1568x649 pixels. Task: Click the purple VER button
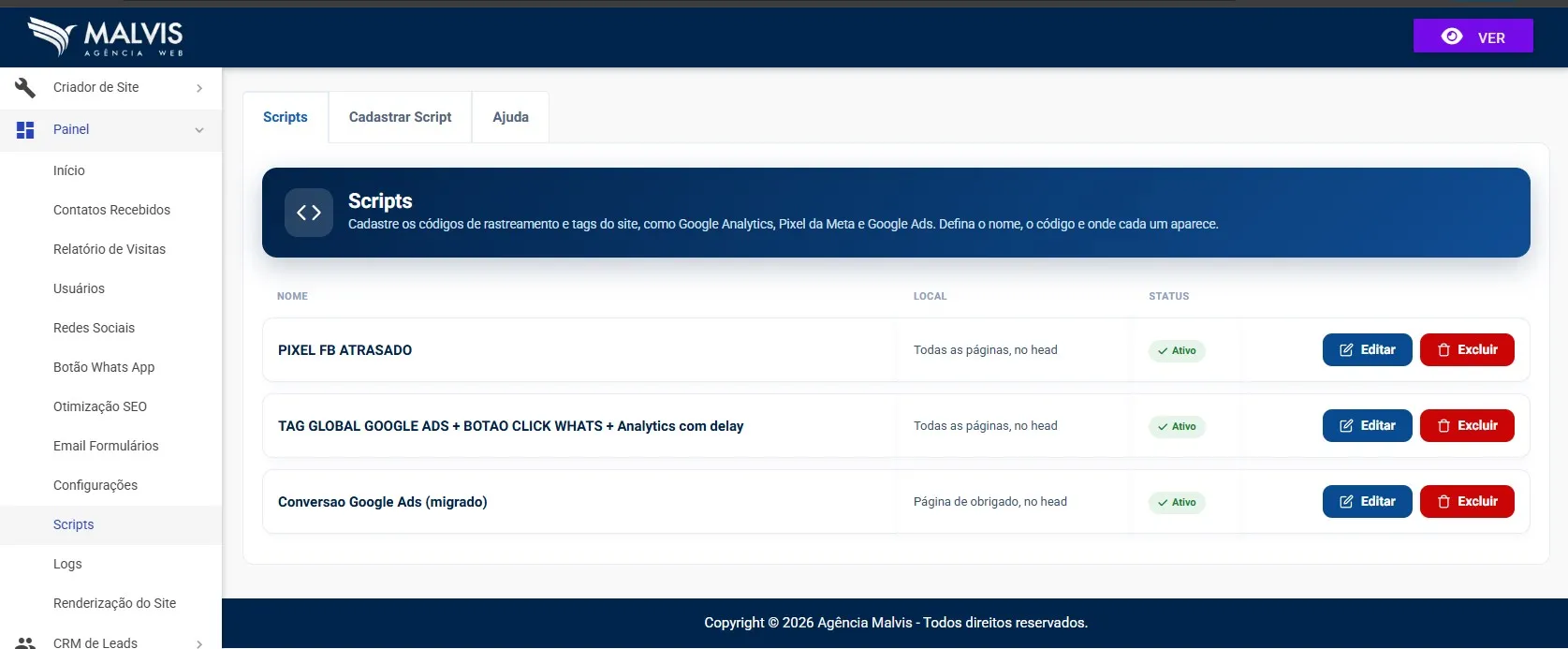pyautogui.click(x=1473, y=37)
